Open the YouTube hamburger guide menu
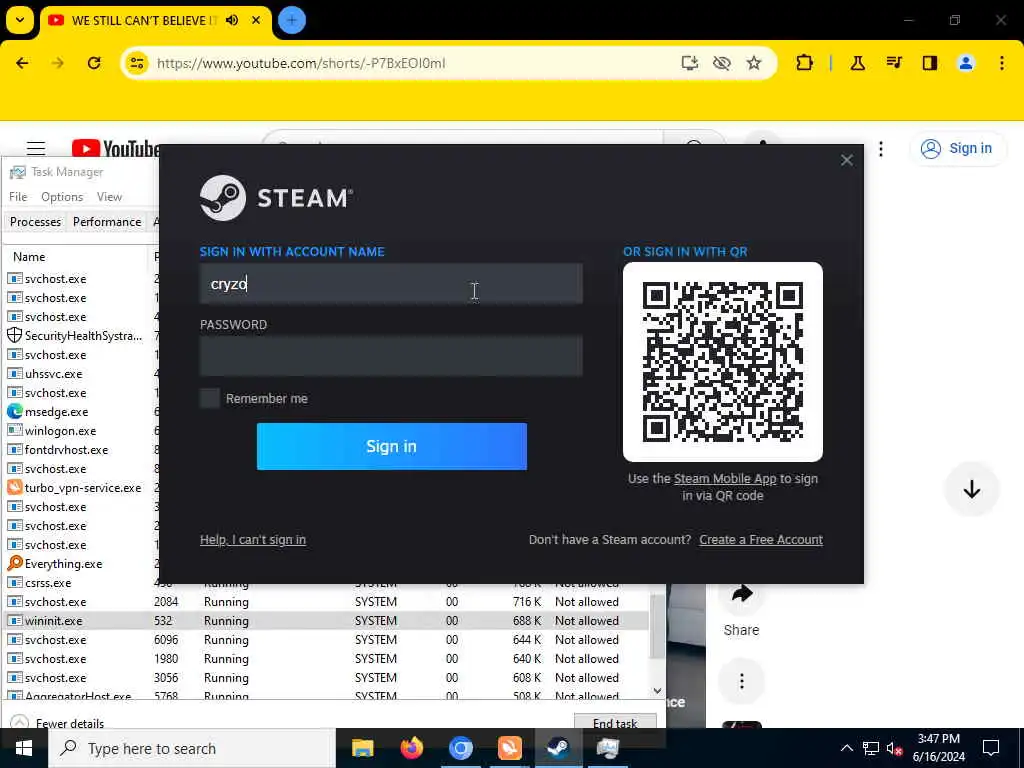The height and width of the screenshot is (768, 1024). (36, 149)
